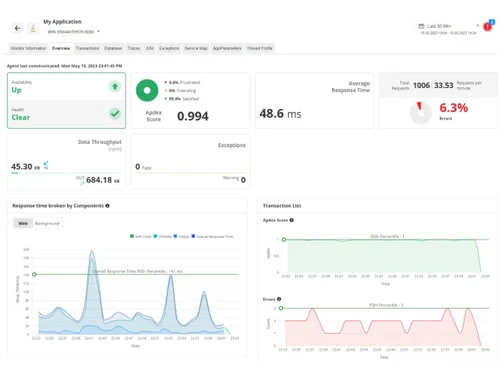500x375 pixels.
Task: Open the AppParameters tab
Action: pyautogui.click(x=227, y=48)
